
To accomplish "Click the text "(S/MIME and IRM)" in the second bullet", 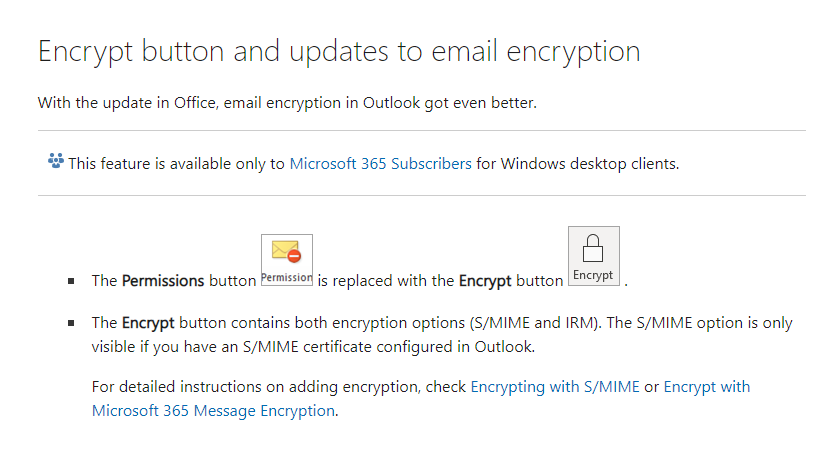I will tap(535, 323).
